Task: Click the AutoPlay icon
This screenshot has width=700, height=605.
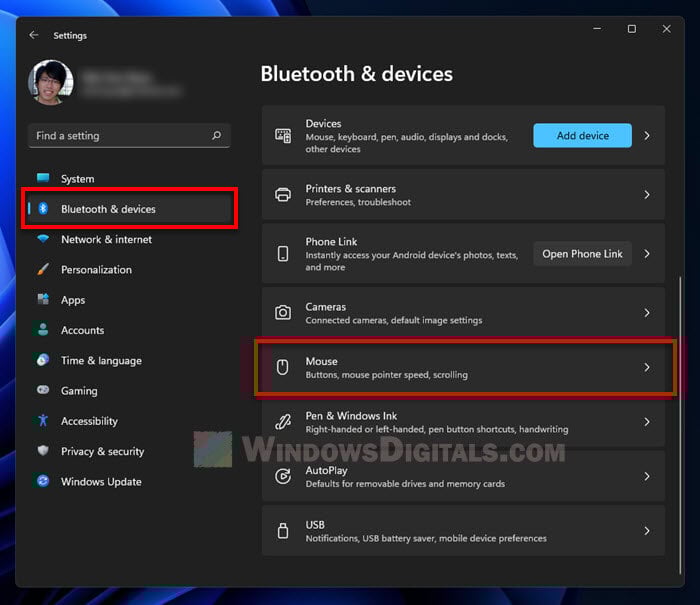Action: [283, 476]
